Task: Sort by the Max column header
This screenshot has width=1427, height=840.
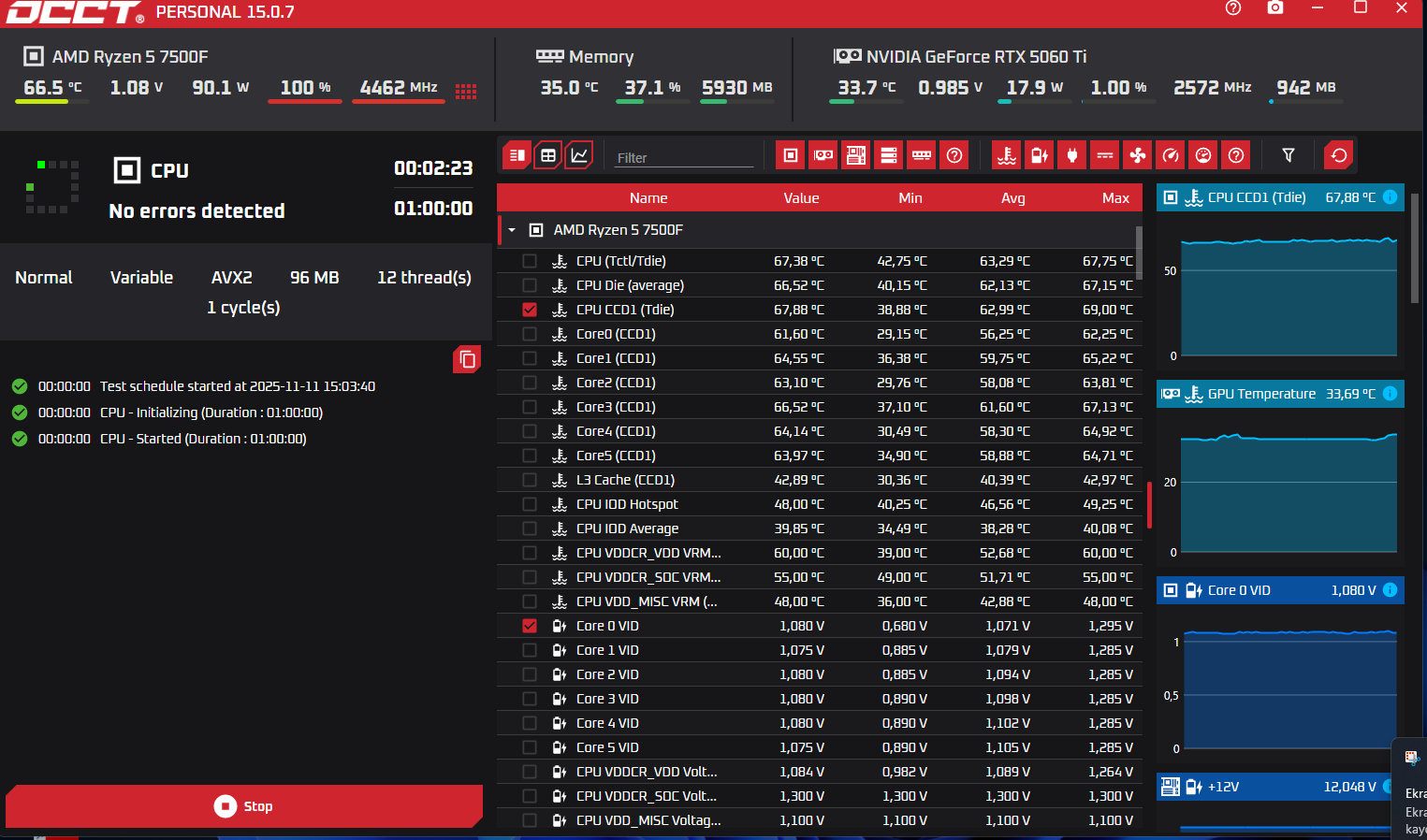Action: [x=1115, y=198]
